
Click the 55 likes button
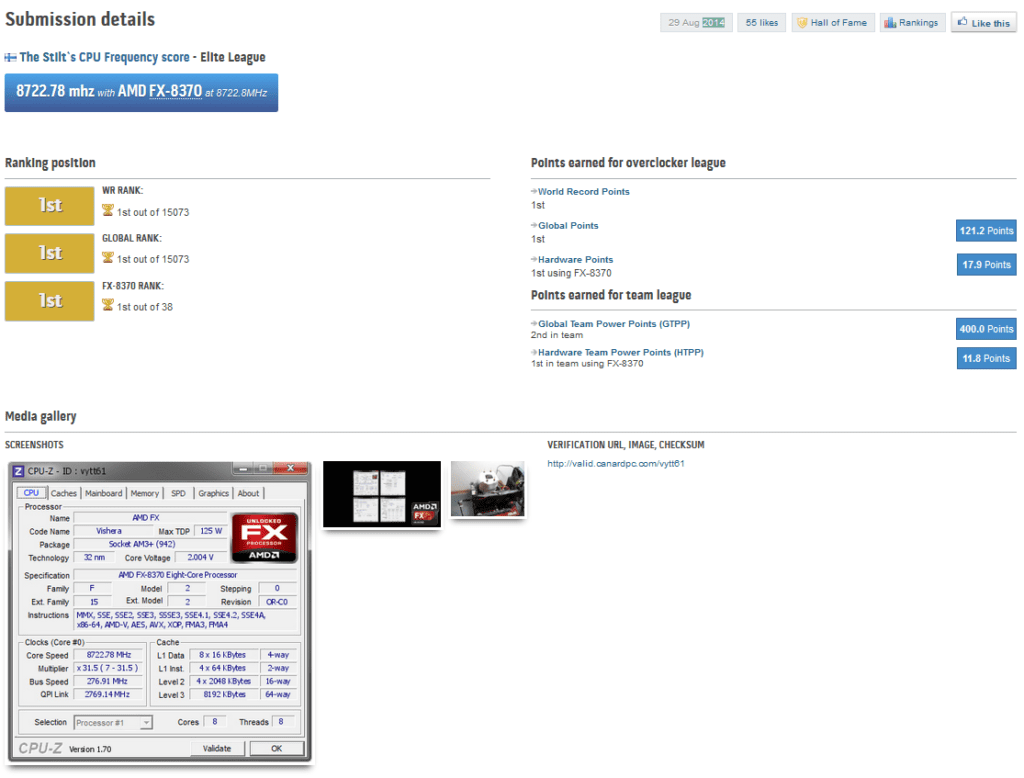tap(761, 23)
